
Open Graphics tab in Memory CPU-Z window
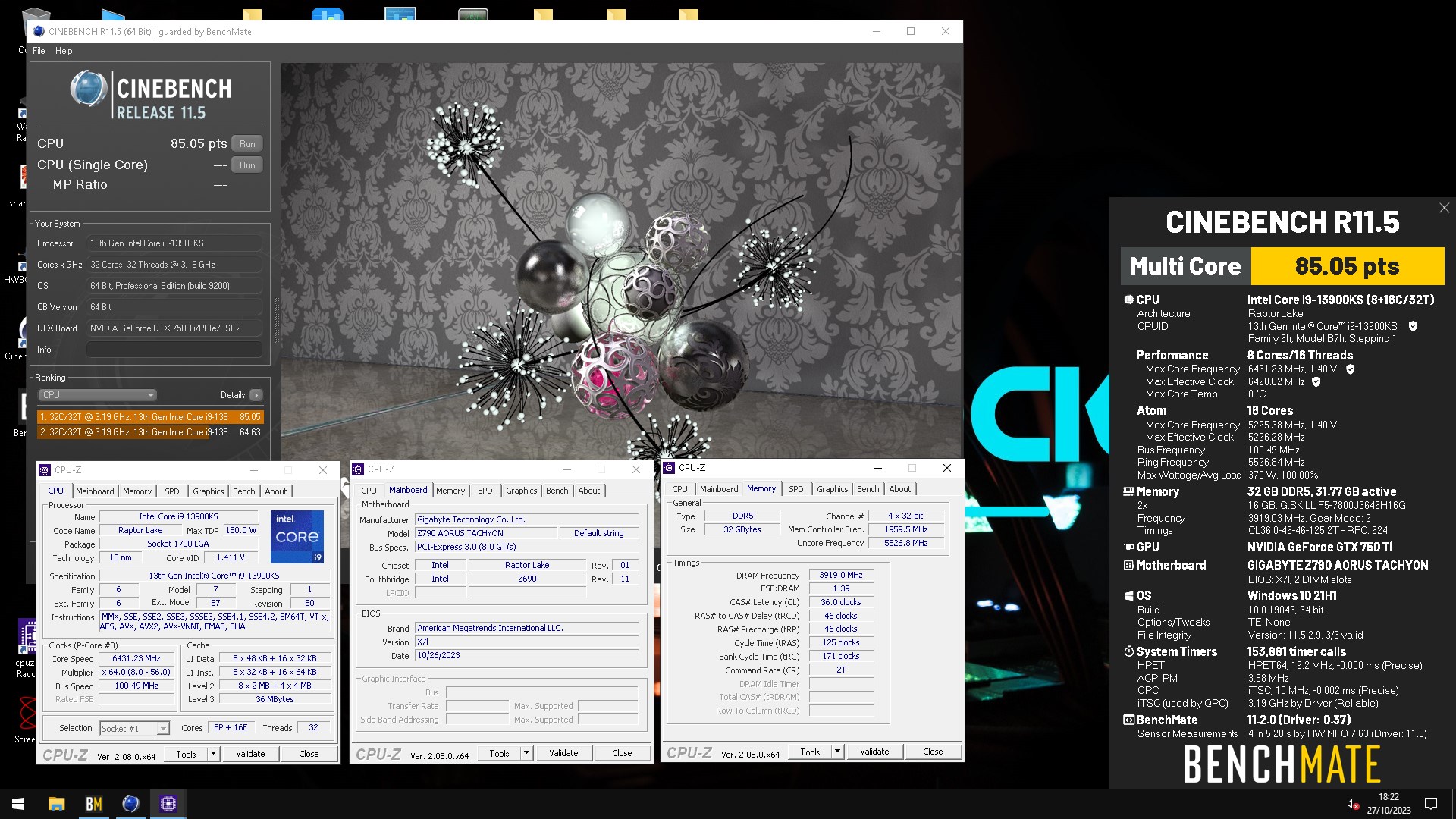833,489
